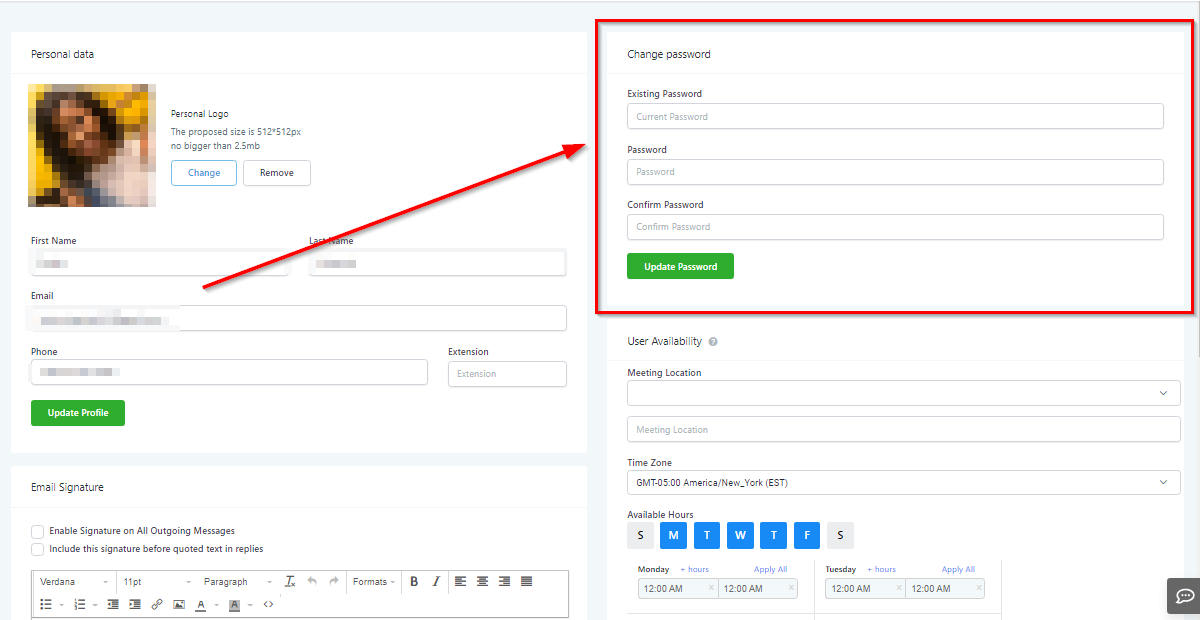
Task: Click Apply All link for Monday
Action: click(770, 569)
